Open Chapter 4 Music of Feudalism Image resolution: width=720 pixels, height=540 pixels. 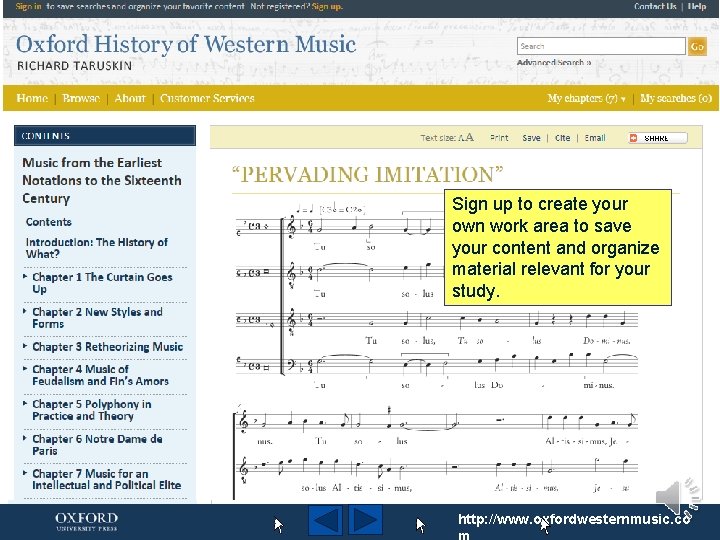click(x=100, y=375)
